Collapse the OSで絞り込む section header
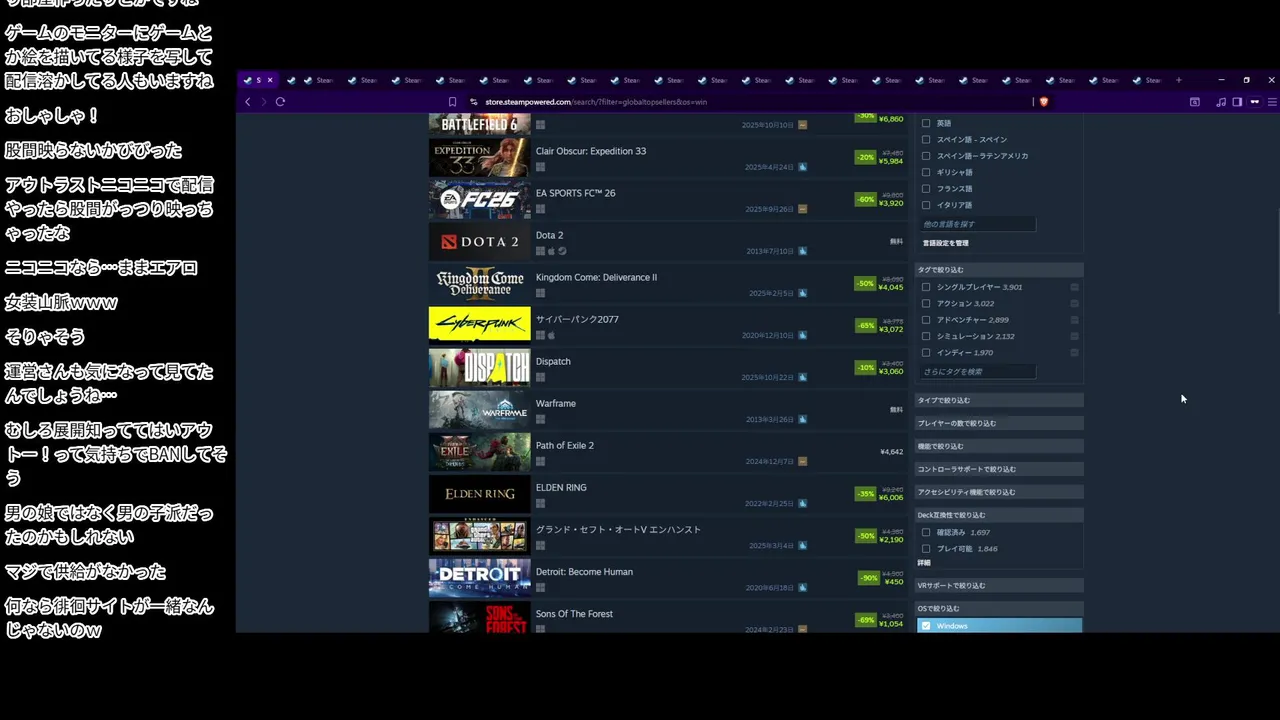1280x720 pixels. point(999,608)
